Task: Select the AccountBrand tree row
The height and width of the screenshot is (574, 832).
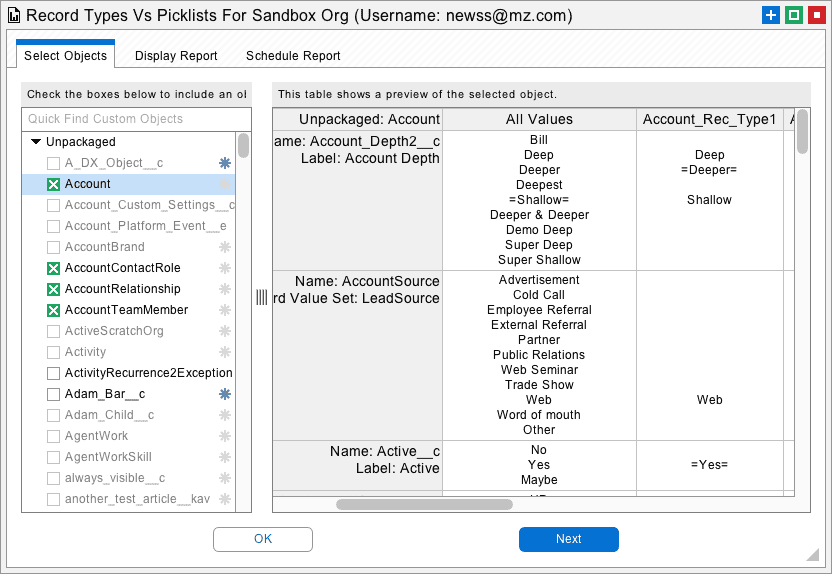Action: 128,247
